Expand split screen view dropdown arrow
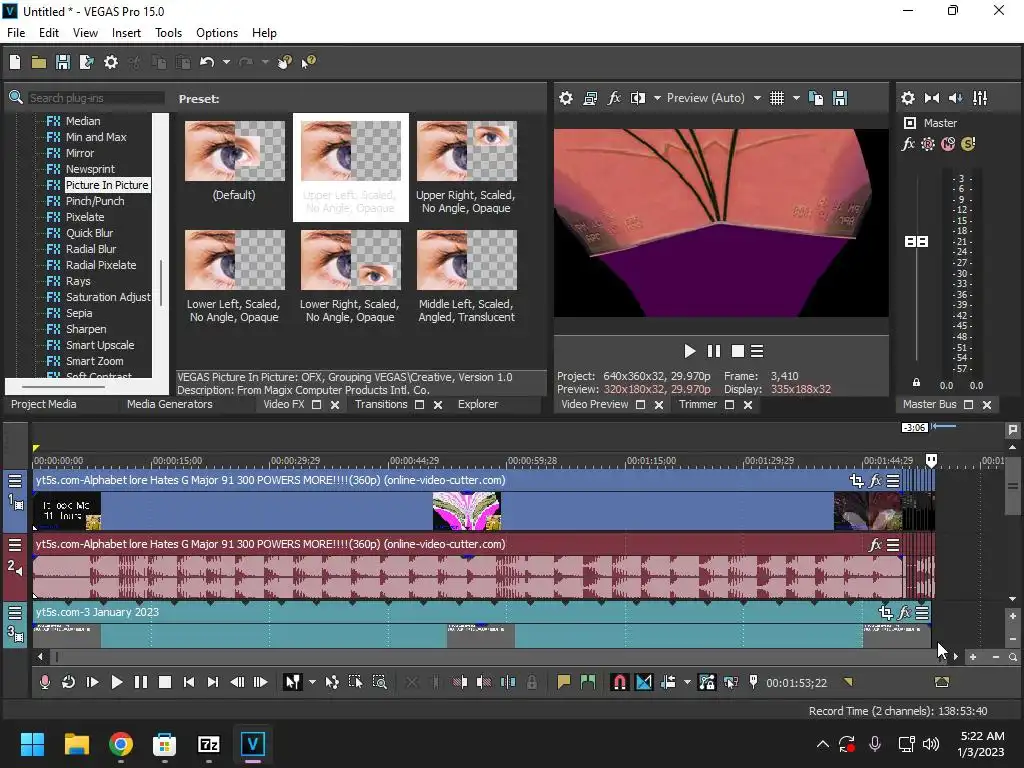Viewport: 1024px width, 768px height. 657,98
